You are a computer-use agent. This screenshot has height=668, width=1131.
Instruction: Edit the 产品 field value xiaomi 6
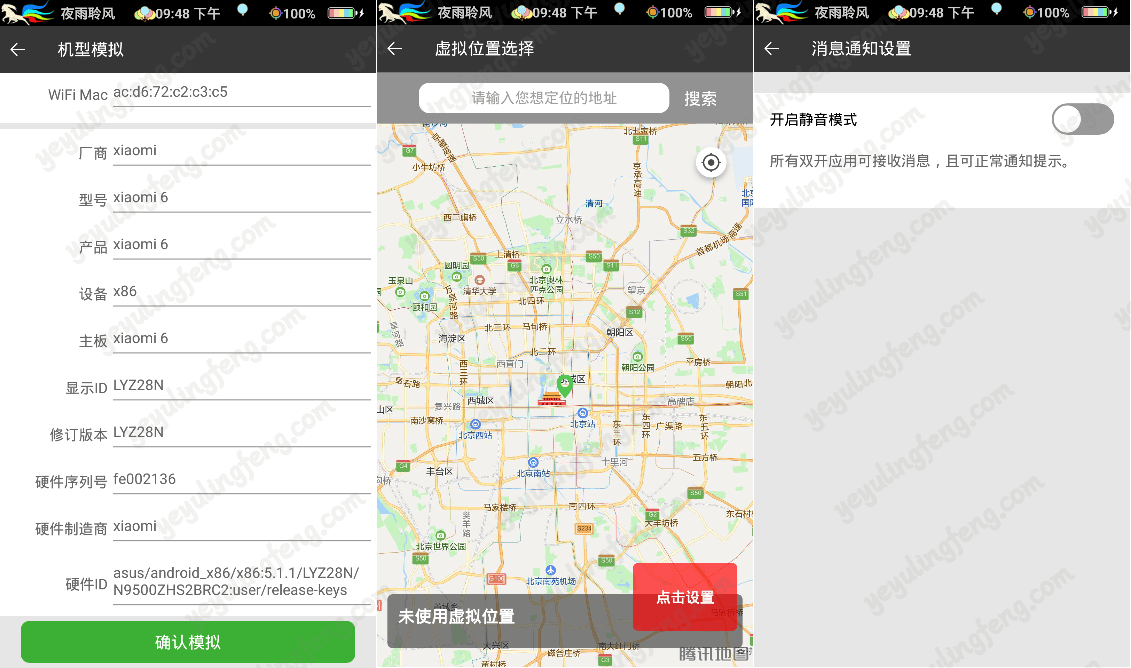(x=242, y=245)
